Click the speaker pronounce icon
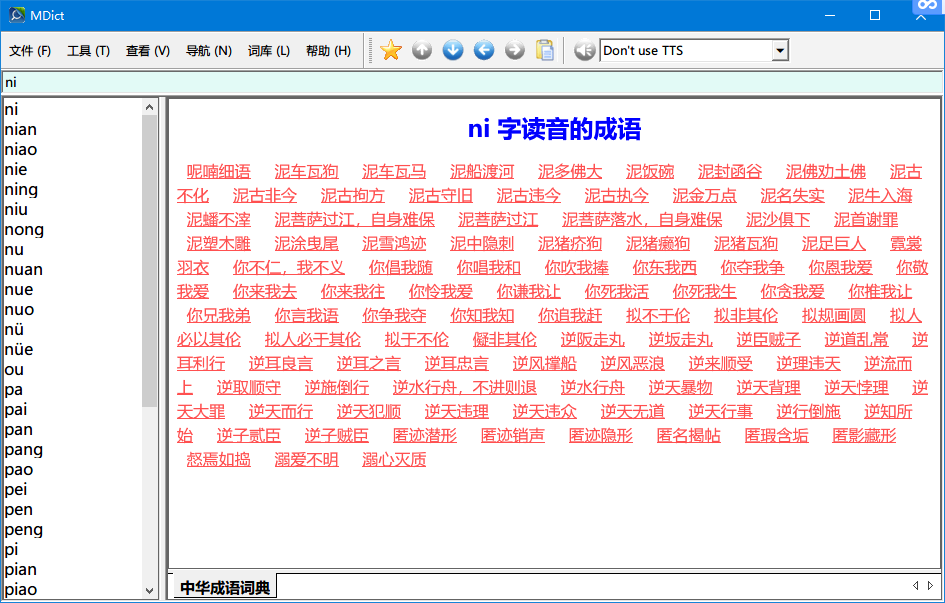Screen dimensions: 945x603 584,50
